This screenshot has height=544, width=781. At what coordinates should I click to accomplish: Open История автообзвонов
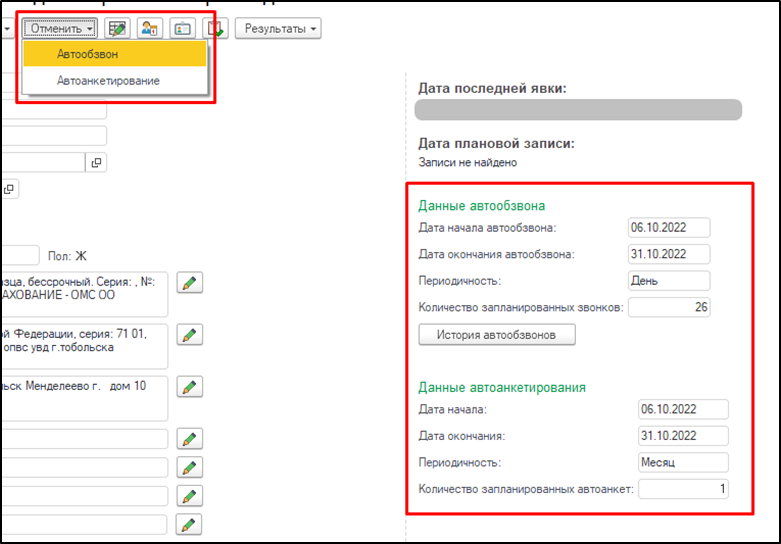496,334
